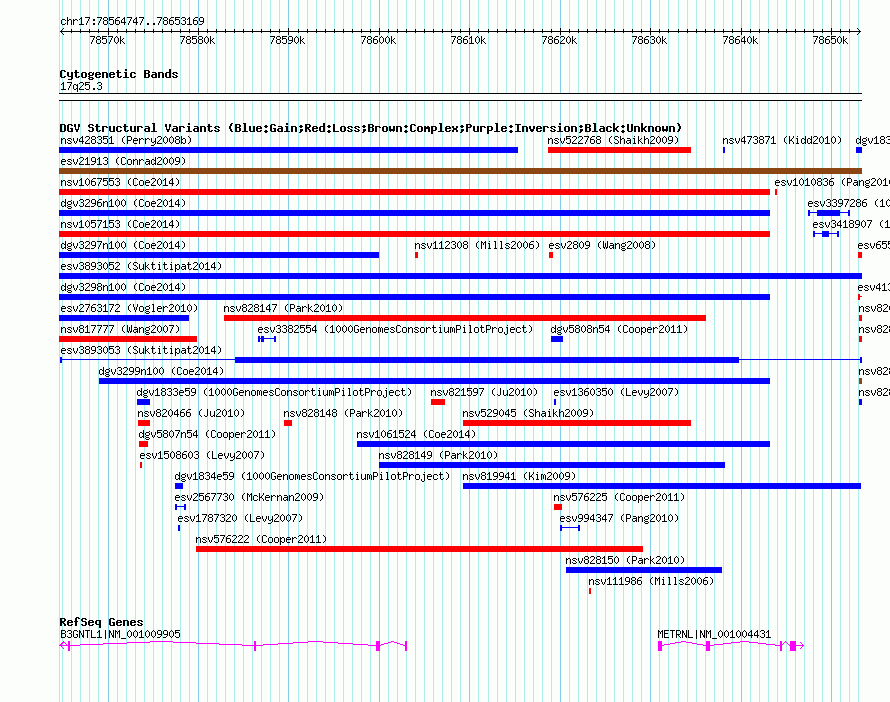The height and width of the screenshot is (702, 890).
Task: Select dgv3296n100 (Coe2014) variant label
Action: [123, 203]
